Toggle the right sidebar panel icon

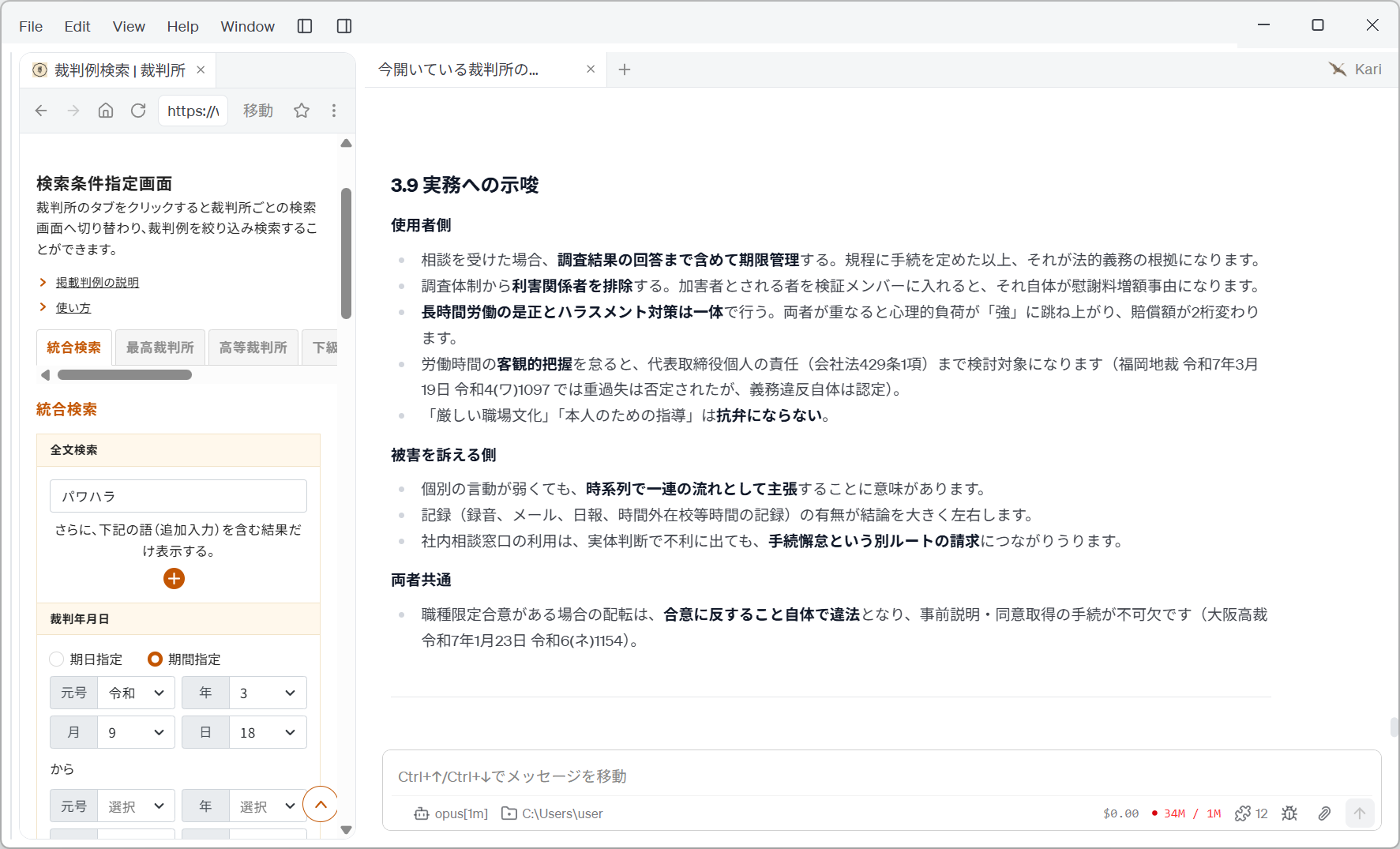[x=344, y=26]
